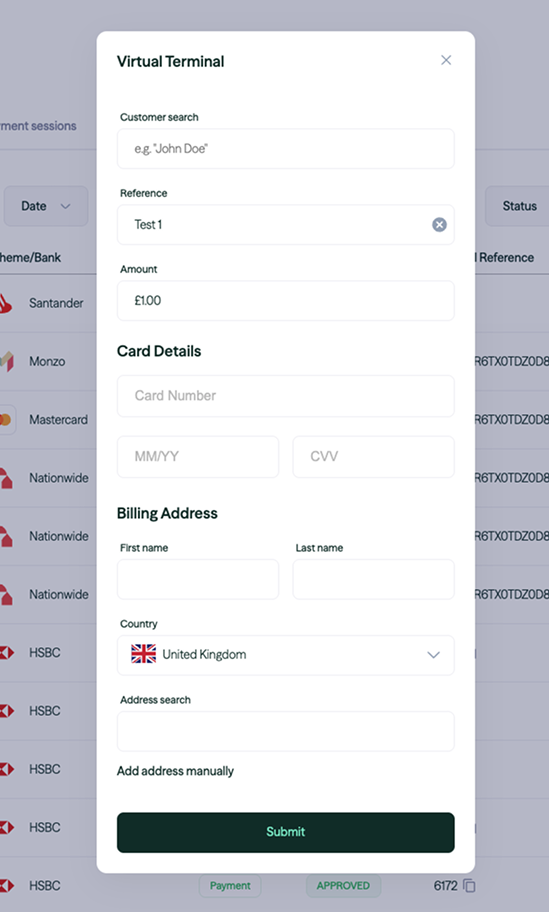Viewport: 549px width, 912px height.
Task: Click the Monzo logo icon
Action: [x=6, y=361]
